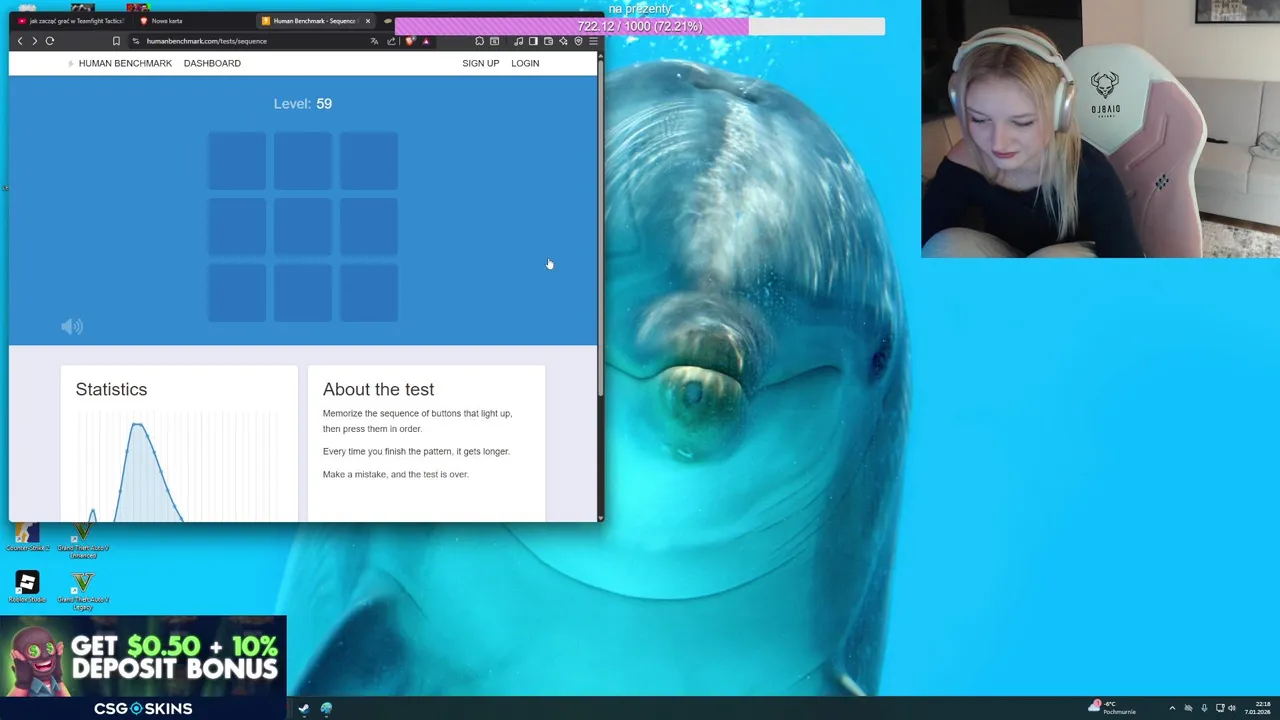
Task: Bookmark this page in the toolbar
Action: (116, 41)
